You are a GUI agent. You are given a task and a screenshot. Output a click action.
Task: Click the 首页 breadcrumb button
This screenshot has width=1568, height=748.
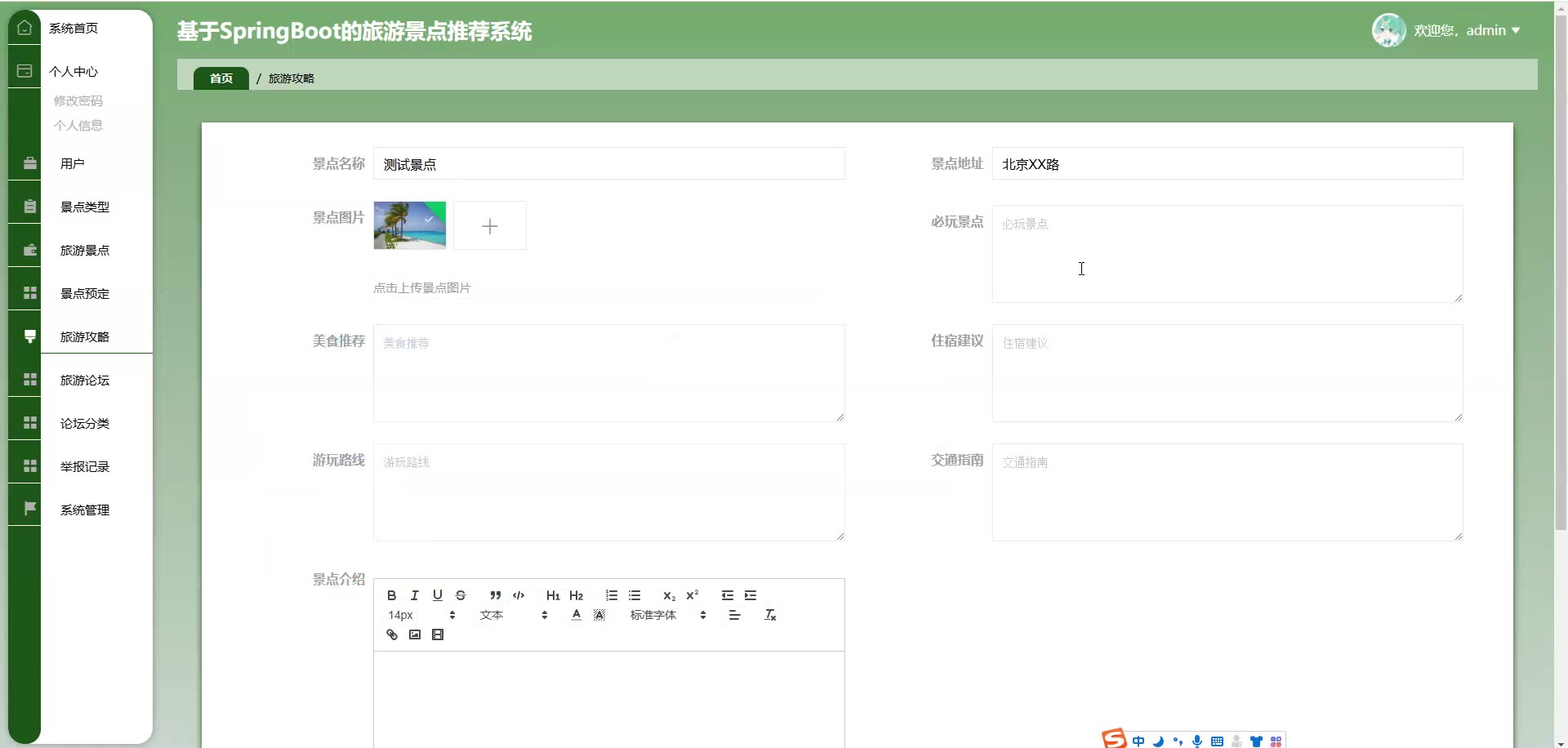point(221,78)
